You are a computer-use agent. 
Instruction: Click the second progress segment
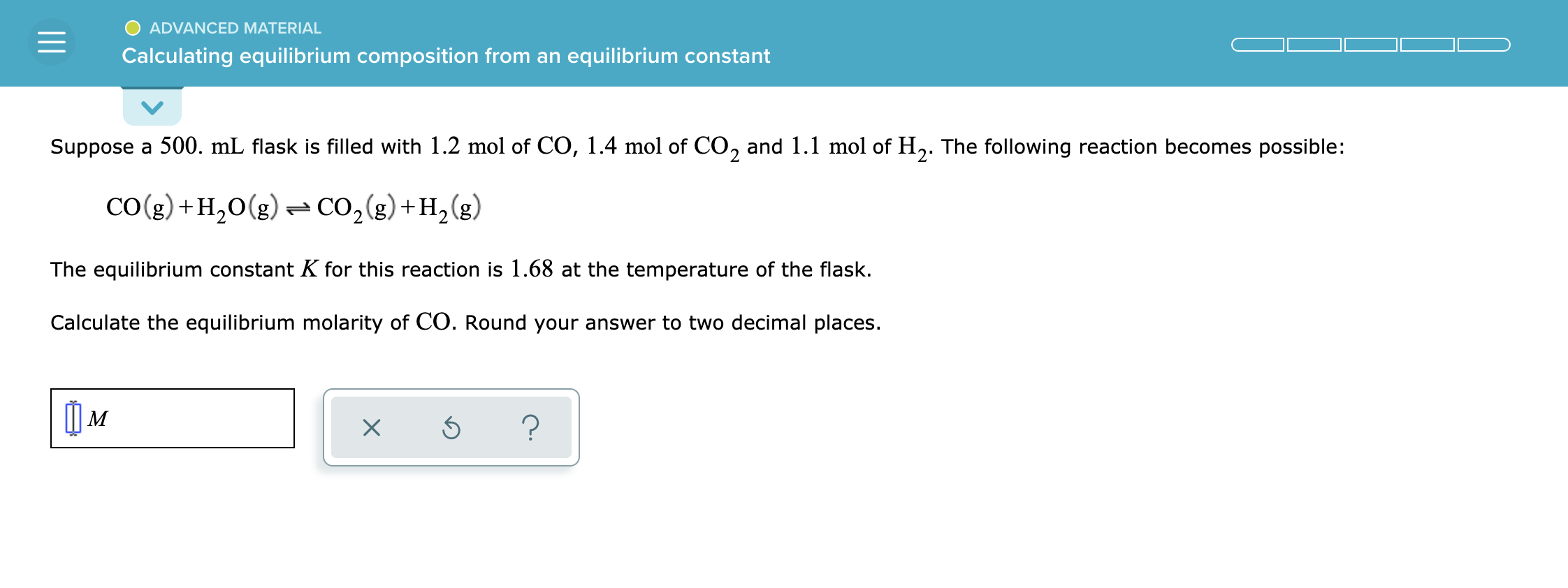click(x=1314, y=45)
